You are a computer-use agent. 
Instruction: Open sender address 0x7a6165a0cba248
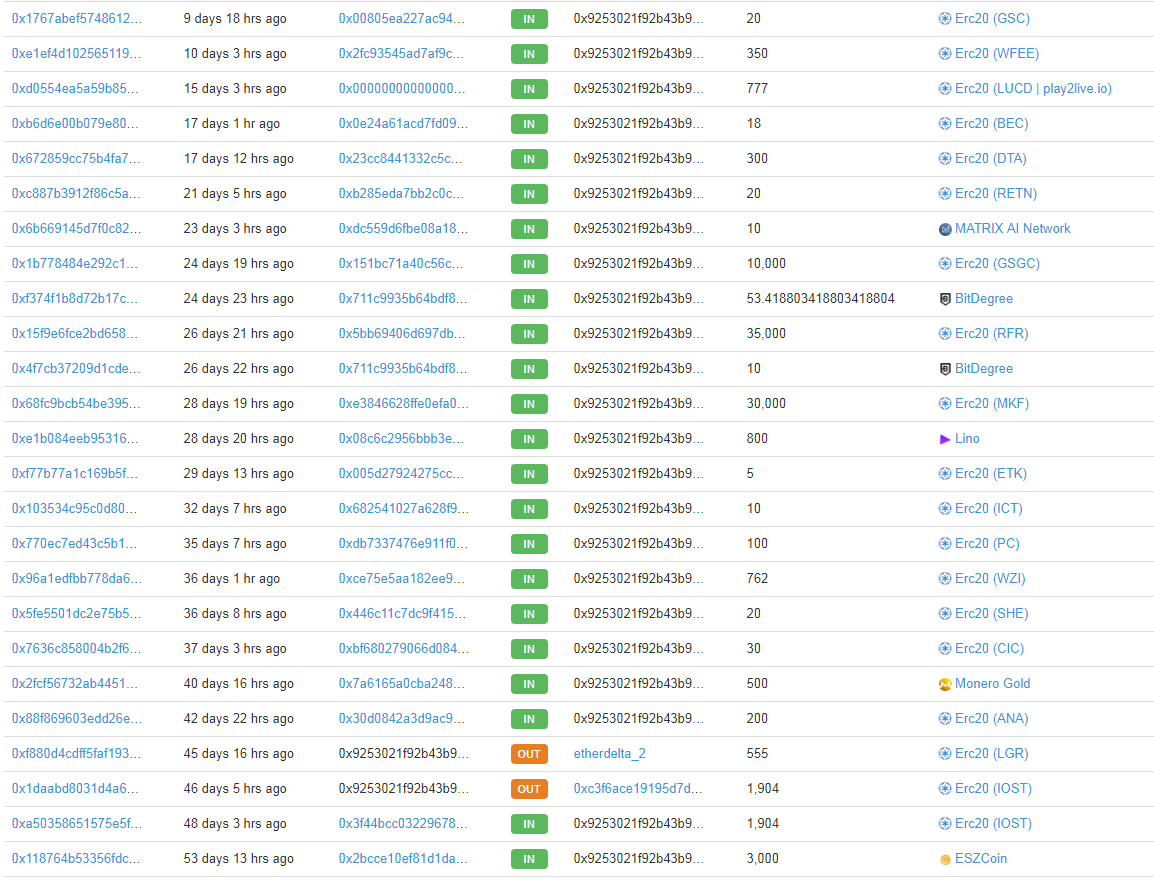pyautogui.click(x=401, y=684)
